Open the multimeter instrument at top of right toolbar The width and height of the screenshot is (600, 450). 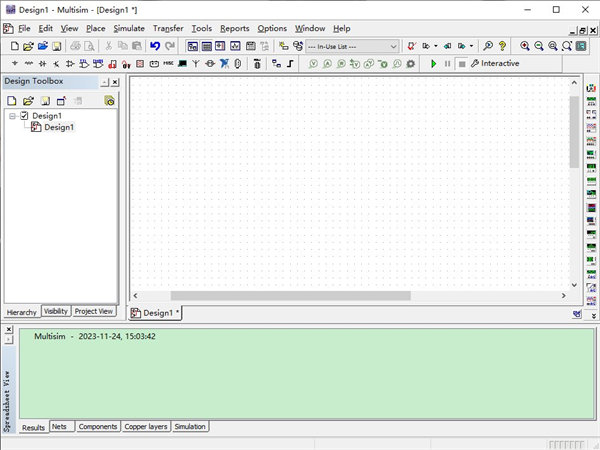(x=592, y=91)
